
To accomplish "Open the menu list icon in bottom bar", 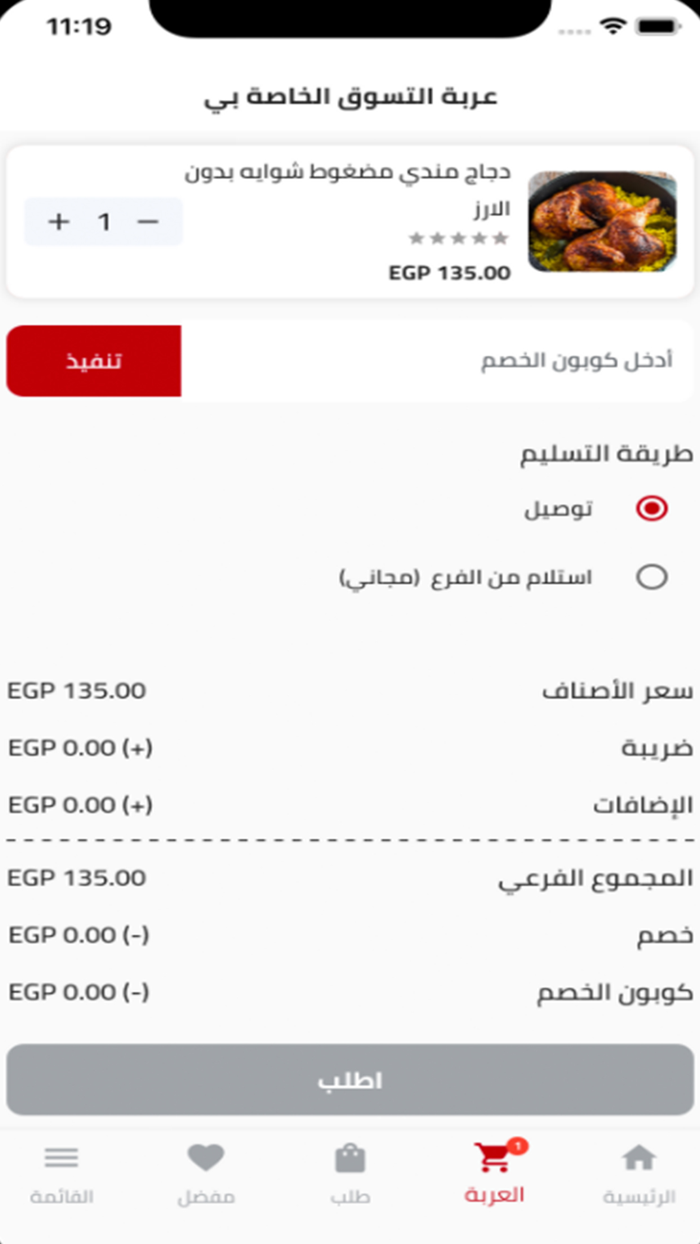I will click(61, 1158).
